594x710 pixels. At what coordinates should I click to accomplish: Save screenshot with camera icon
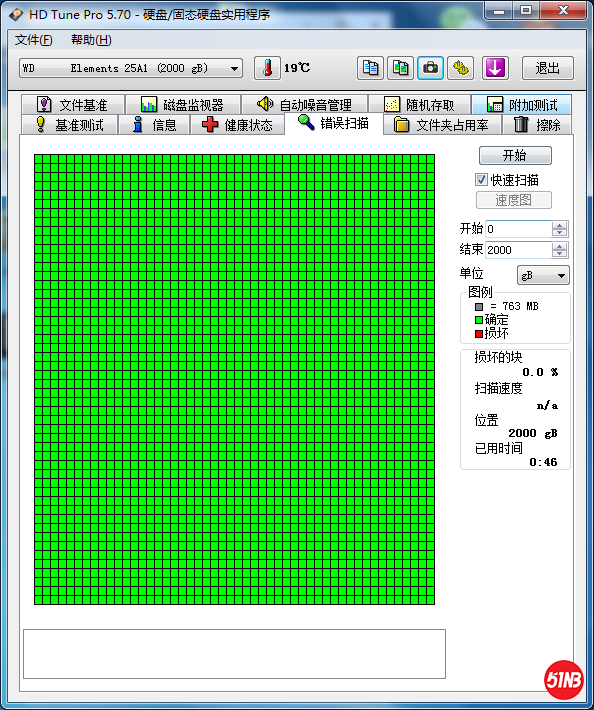coord(430,68)
